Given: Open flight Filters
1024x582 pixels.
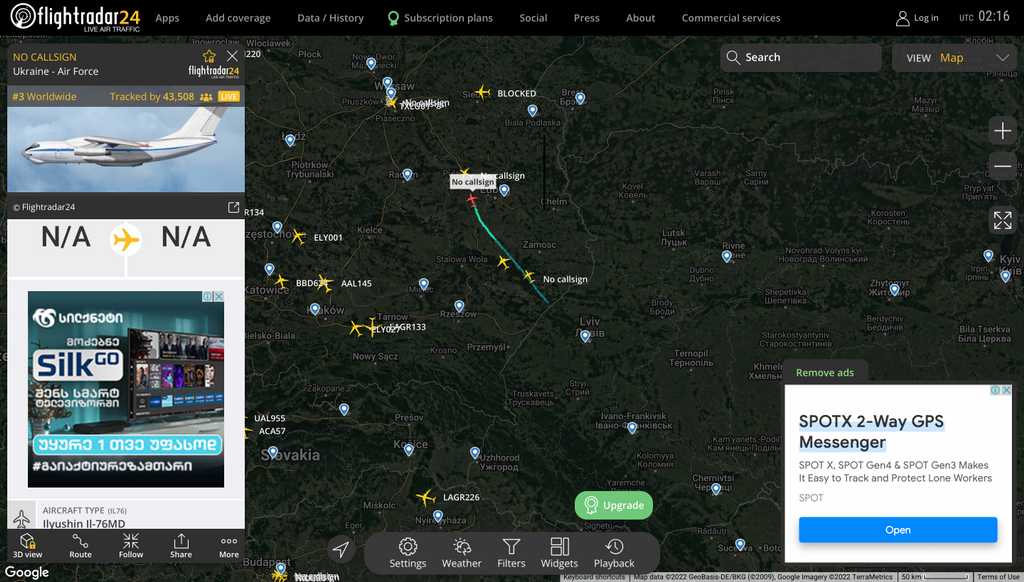Looking at the screenshot, I should click(511, 553).
